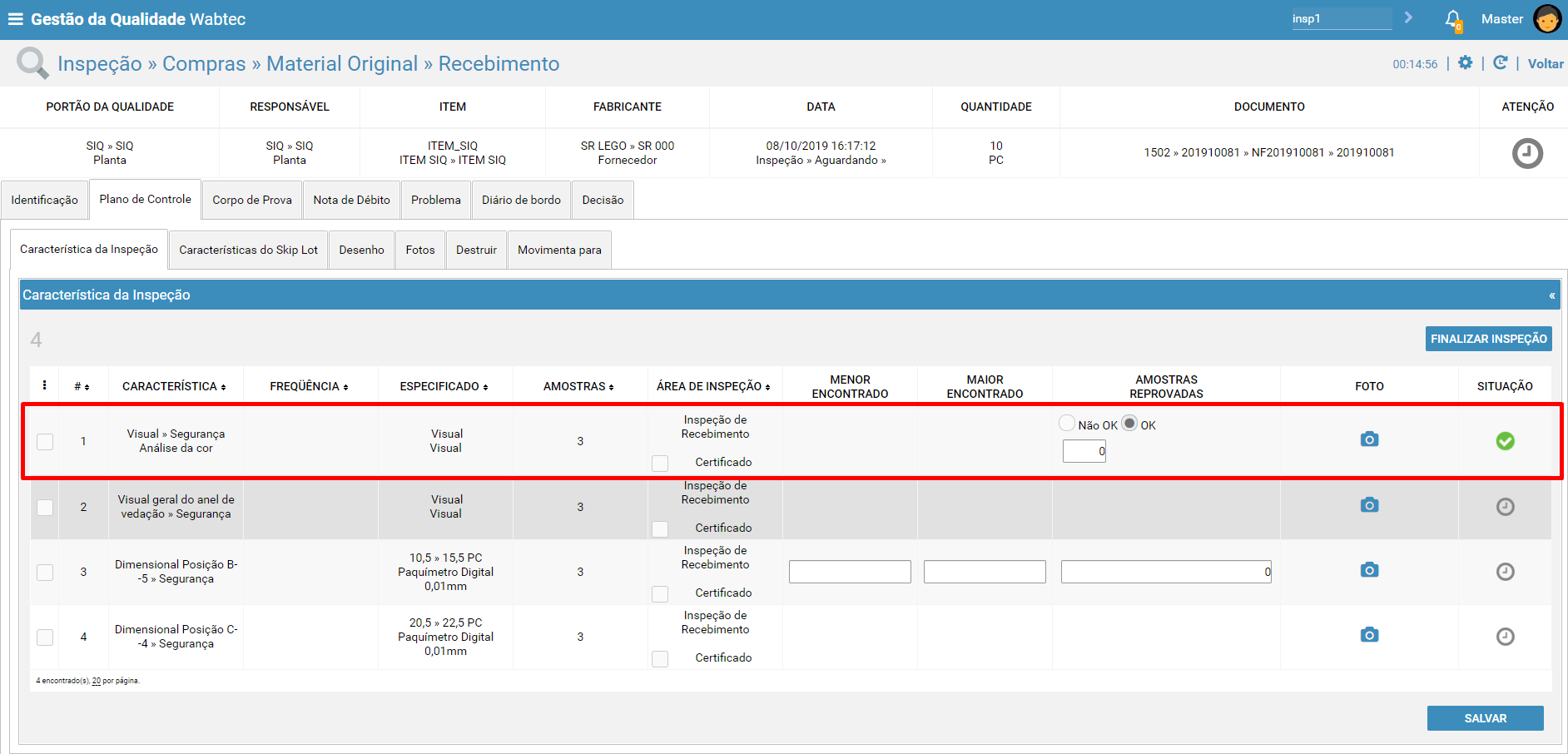This screenshot has height=754, width=1568.
Task: Open the Problema tab
Action: click(436, 200)
